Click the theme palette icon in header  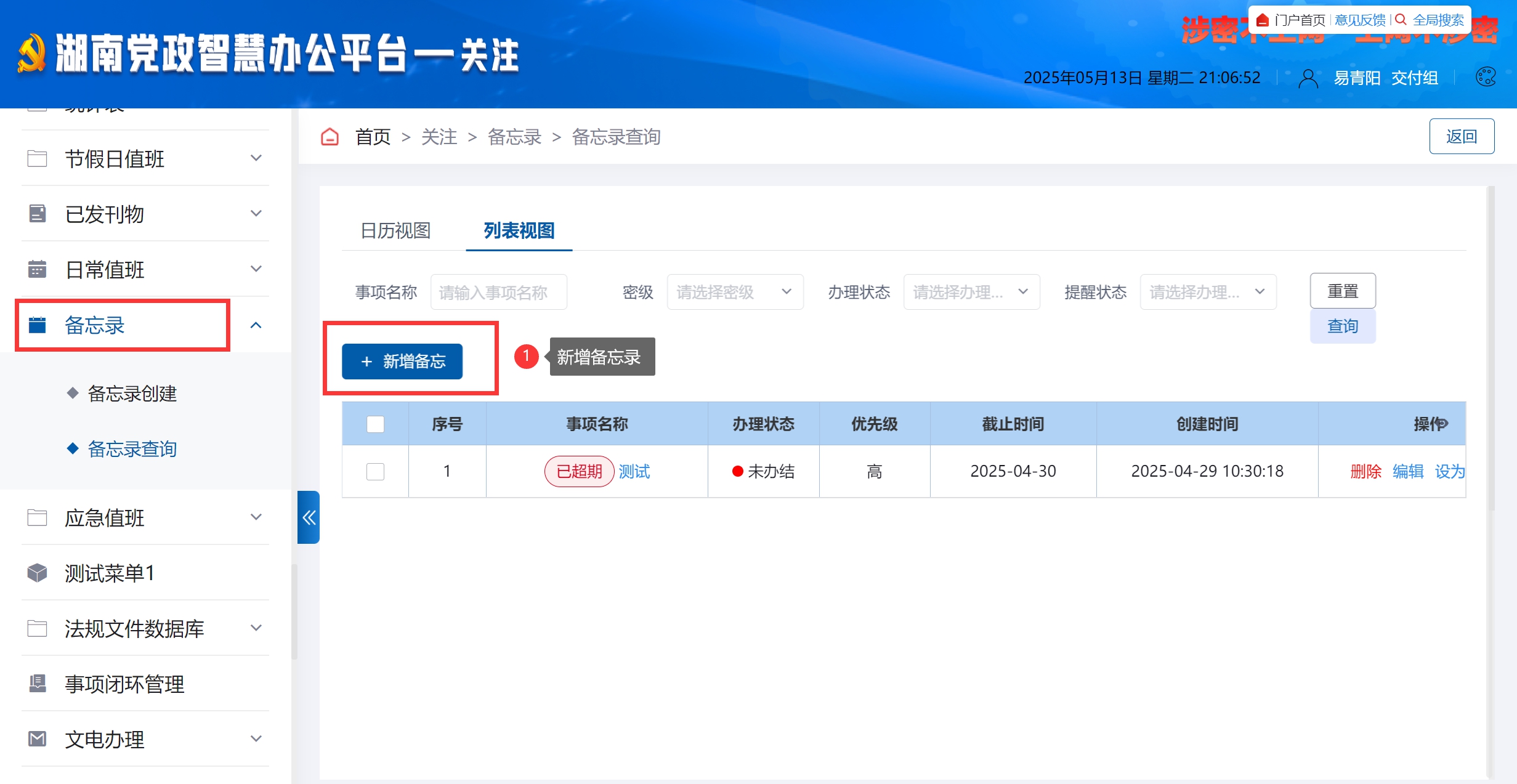pos(1486,77)
